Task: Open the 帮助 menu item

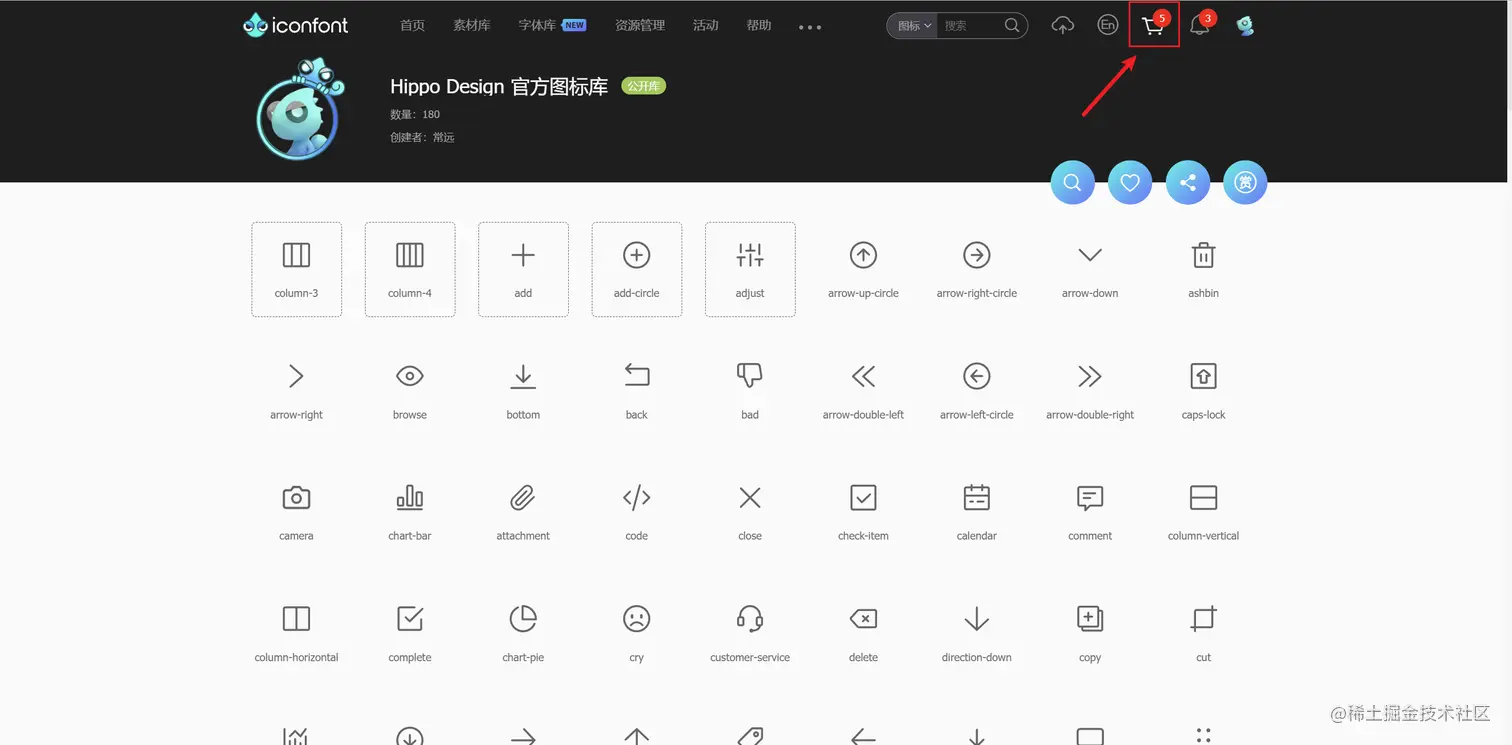Action: [x=759, y=26]
